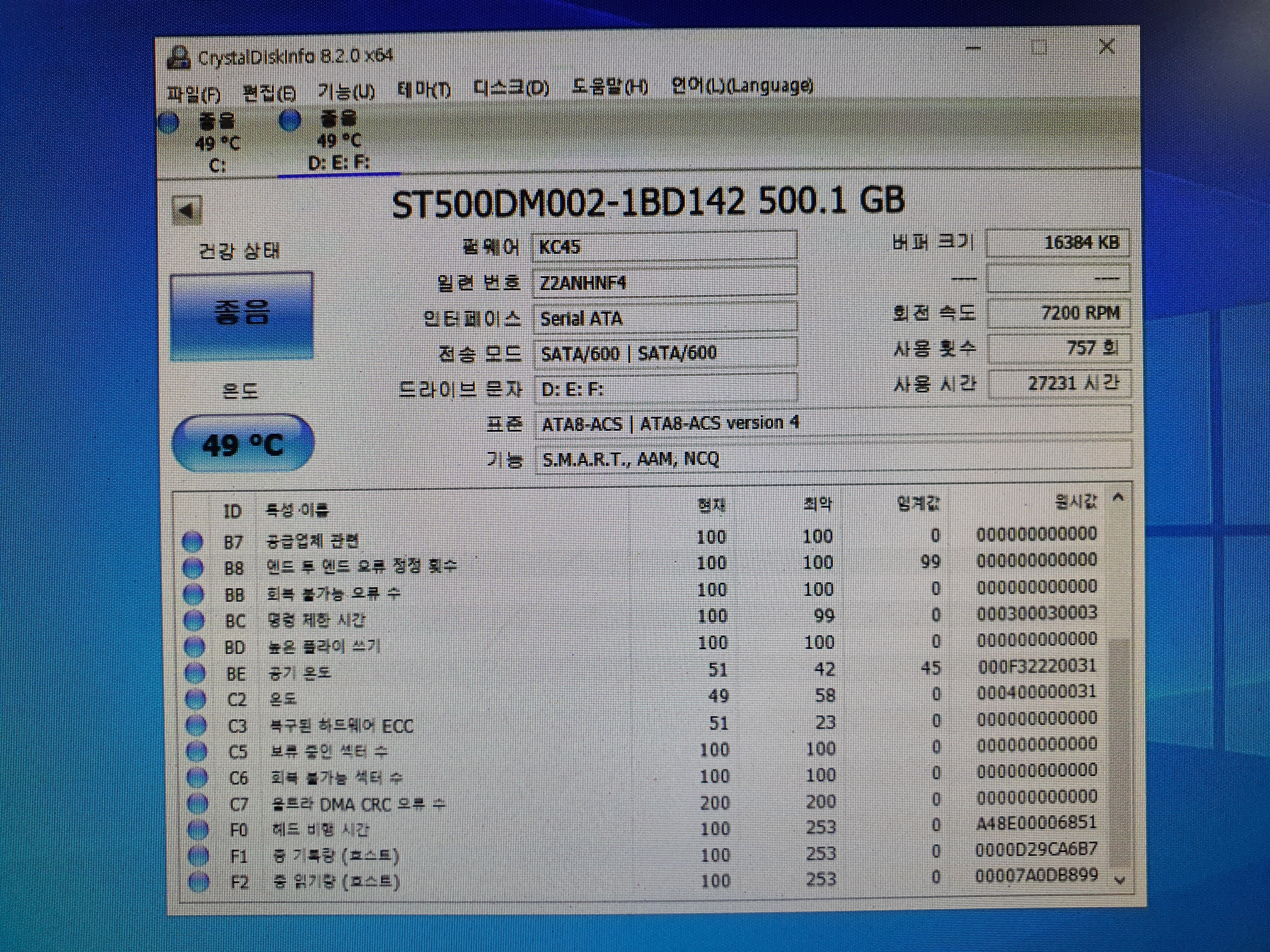Click the status orb for row C6

pyautogui.click(x=197, y=778)
